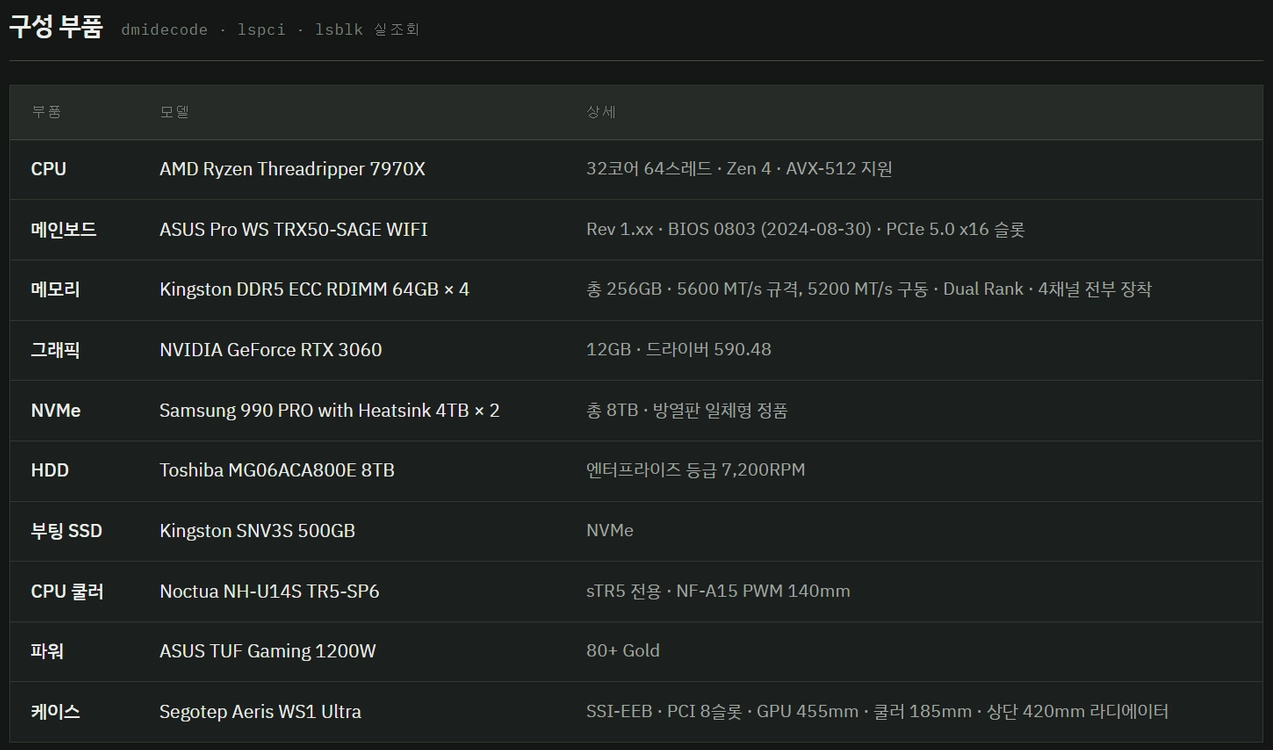Screen dimensions: 1273x750
Task: Click the 메인보드 row label
Action: pyautogui.click(x=64, y=229)
